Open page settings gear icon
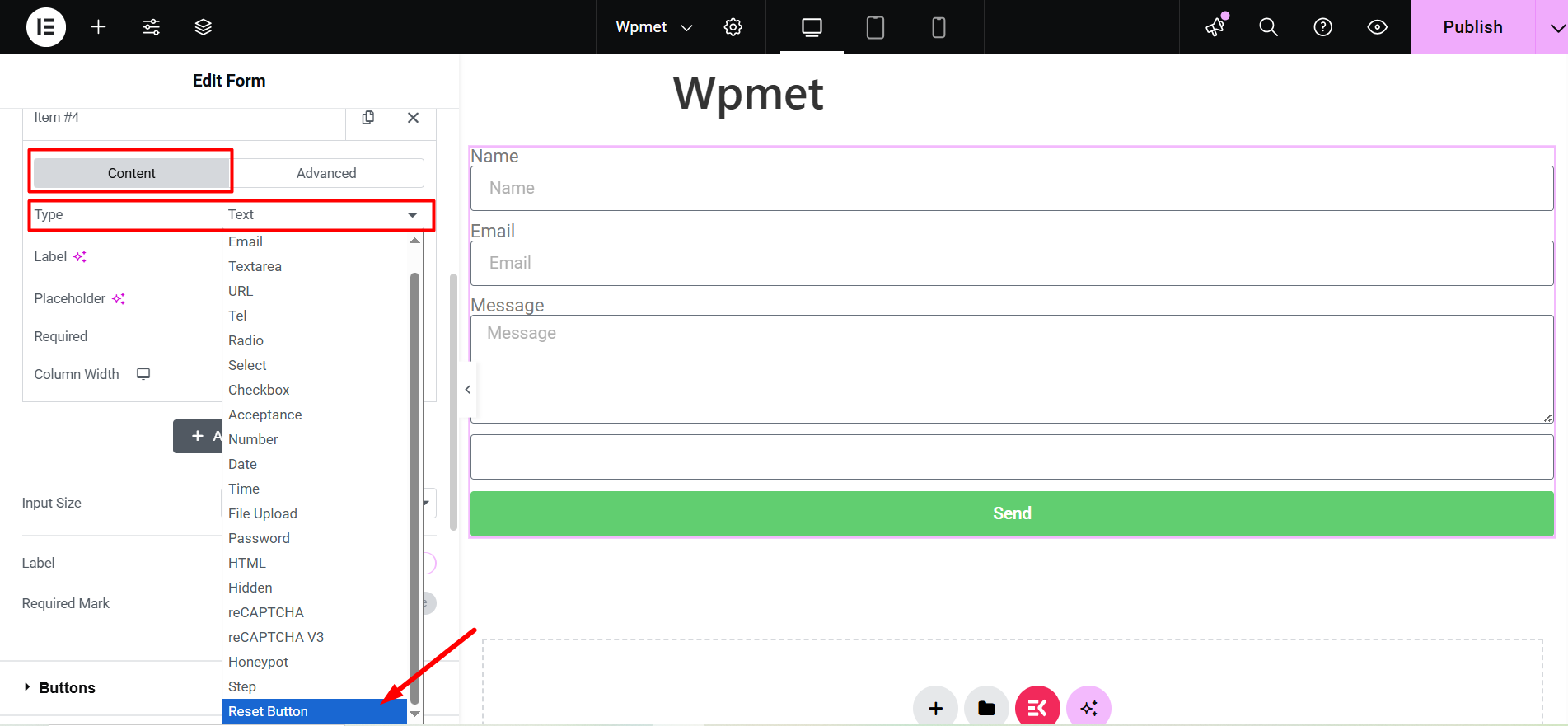Image resolution: width=1568 pixels, height=726 pixels. [x=733, y=27]
